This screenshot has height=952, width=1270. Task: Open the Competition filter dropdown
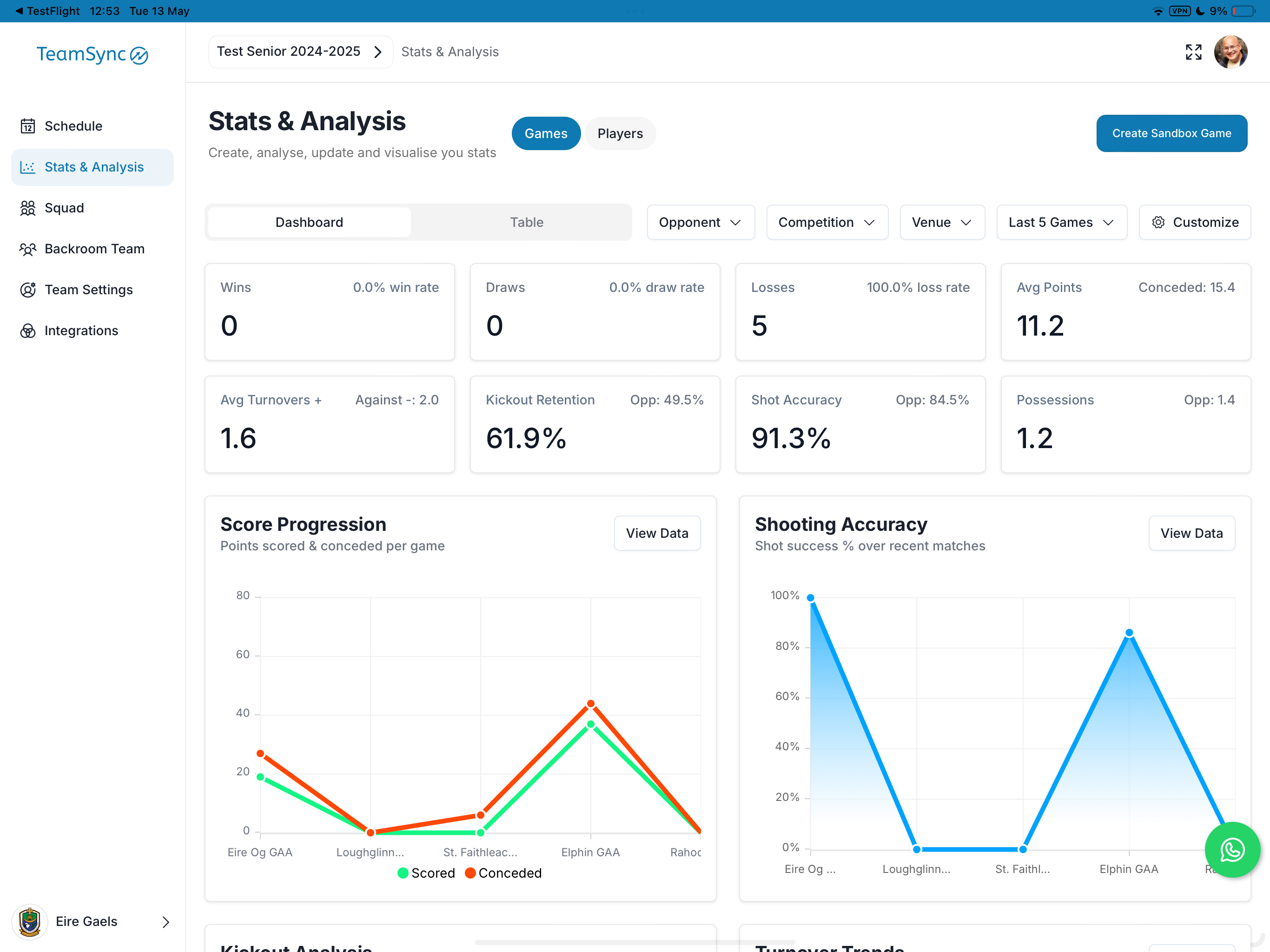827,222
